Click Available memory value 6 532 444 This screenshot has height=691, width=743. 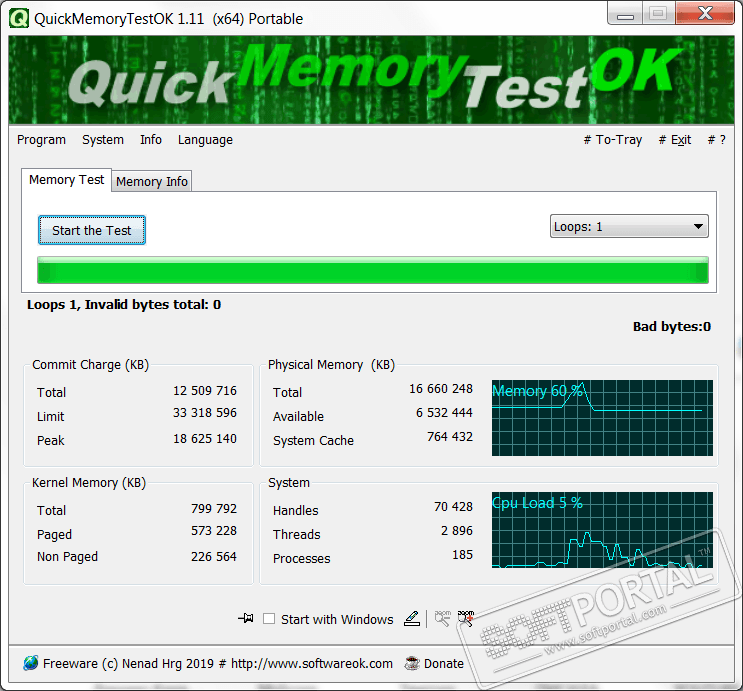pyautogui.click(x=444, y=413)
